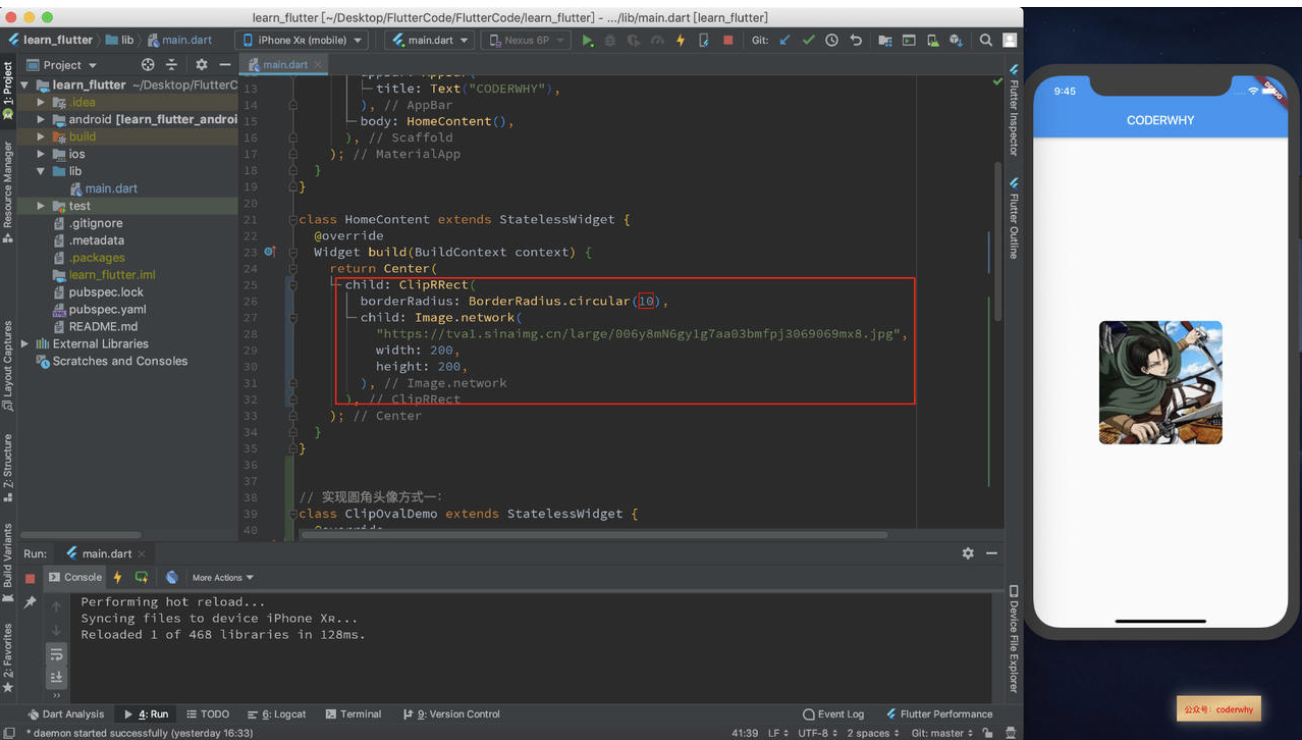Expand the android folder
This screenshot has height=740, width=1302.
tap(41, 119)
